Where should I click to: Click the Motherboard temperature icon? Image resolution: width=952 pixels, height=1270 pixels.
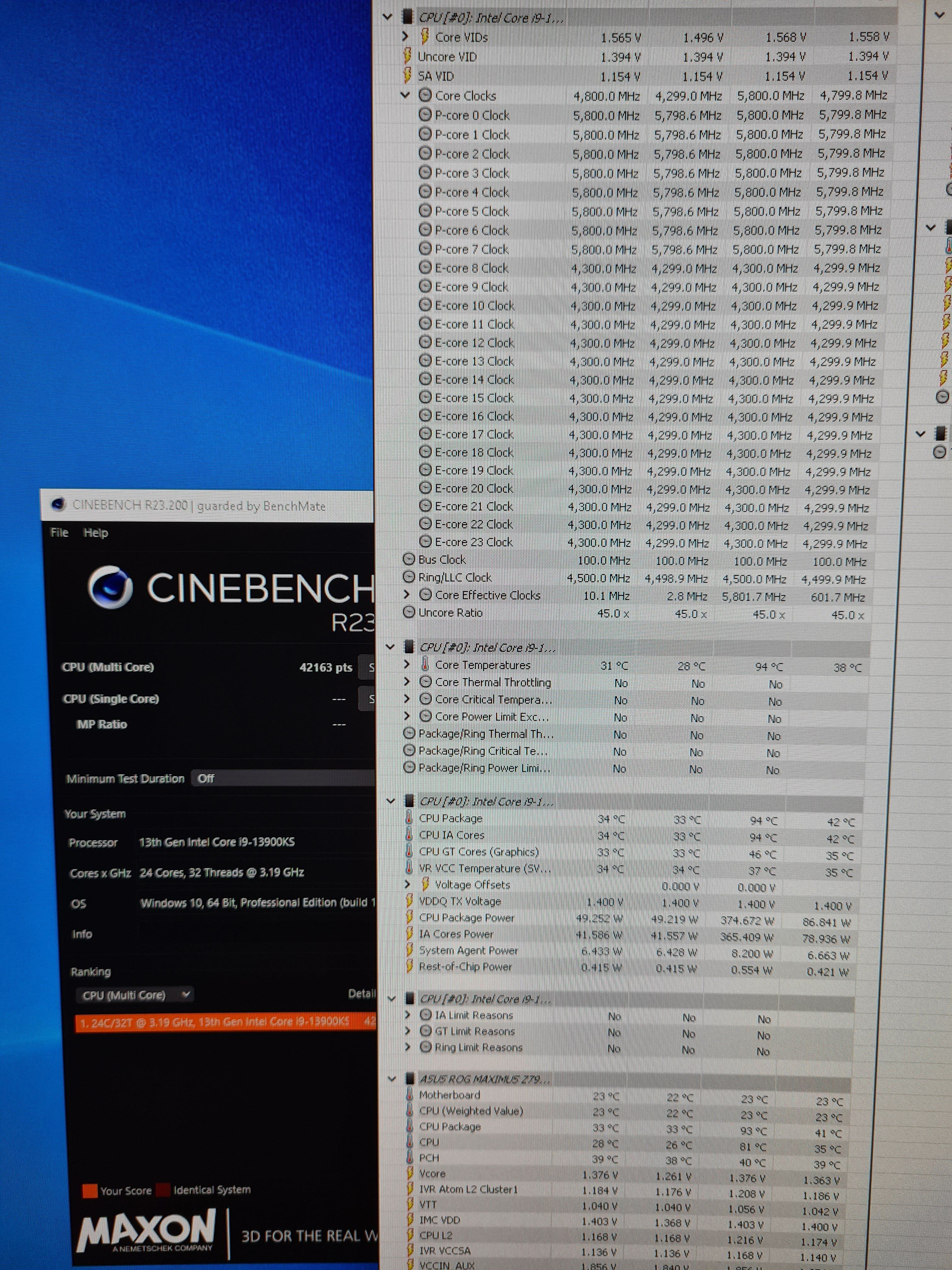(410, 1094)
